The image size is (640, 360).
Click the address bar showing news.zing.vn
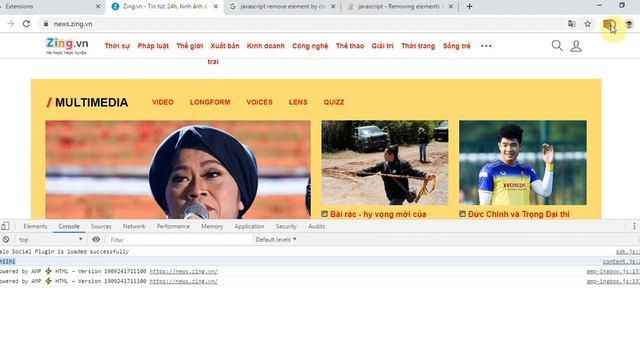coord(302,24)
